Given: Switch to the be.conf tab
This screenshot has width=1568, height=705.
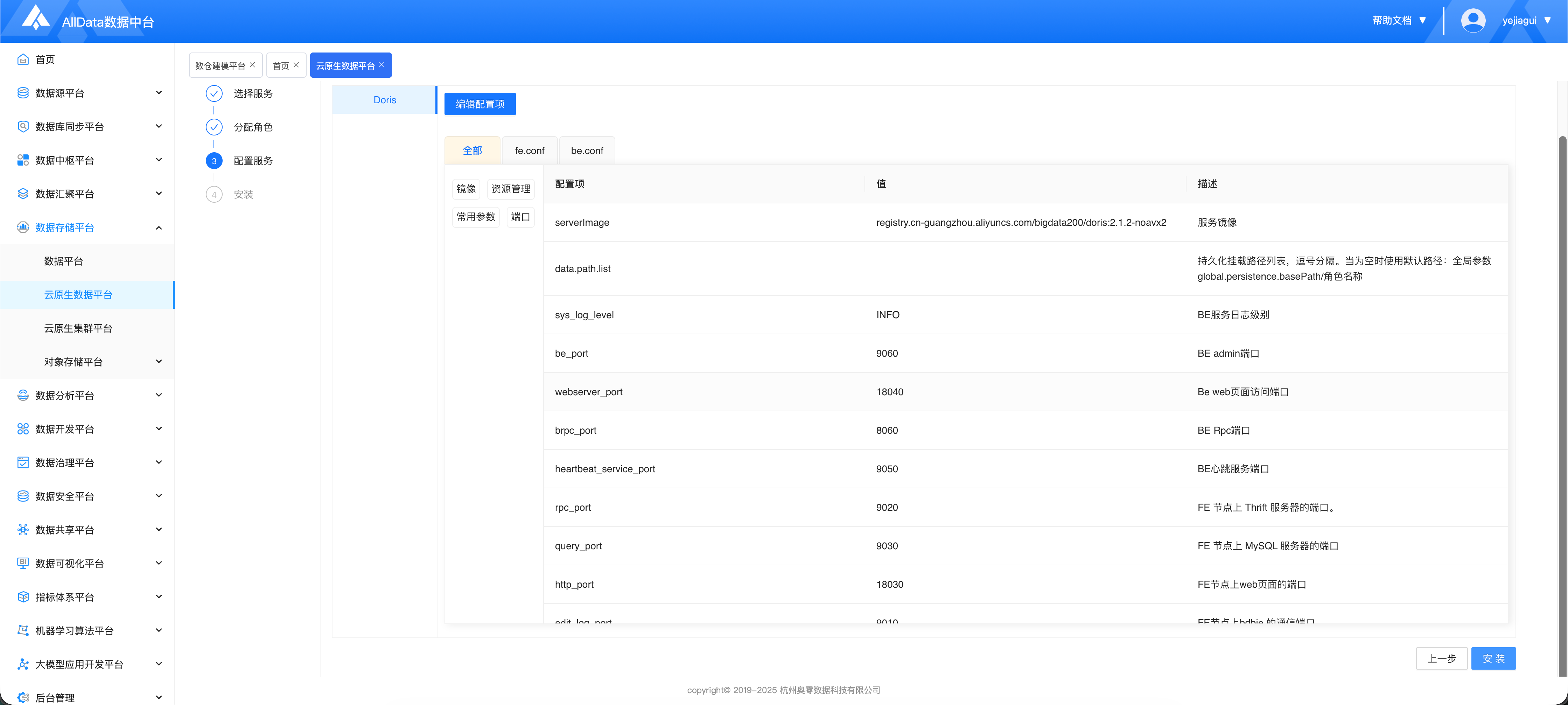Looking at the screenshot, I should pos(587,151).
